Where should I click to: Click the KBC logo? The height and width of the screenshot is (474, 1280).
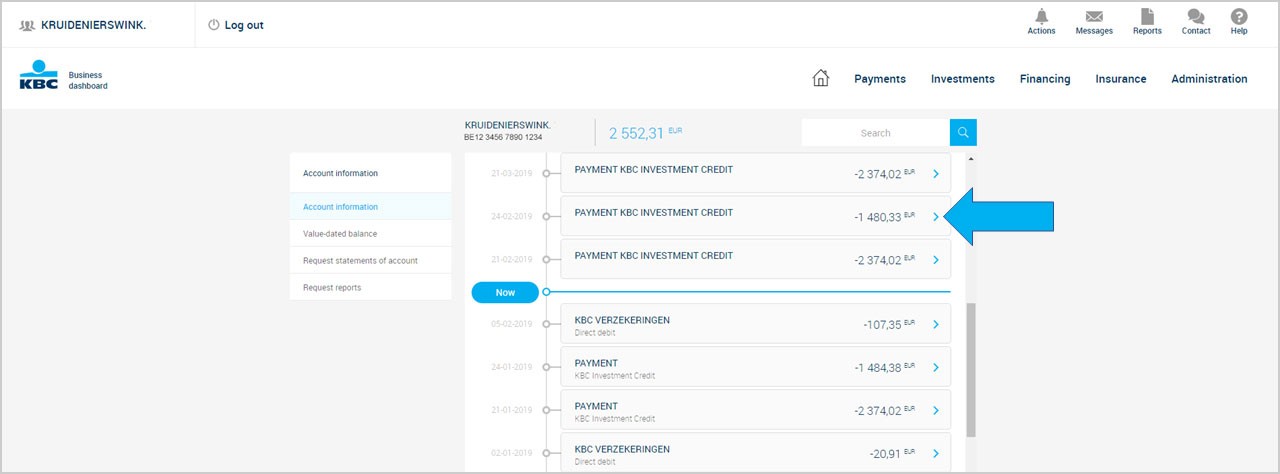point(39,76)
